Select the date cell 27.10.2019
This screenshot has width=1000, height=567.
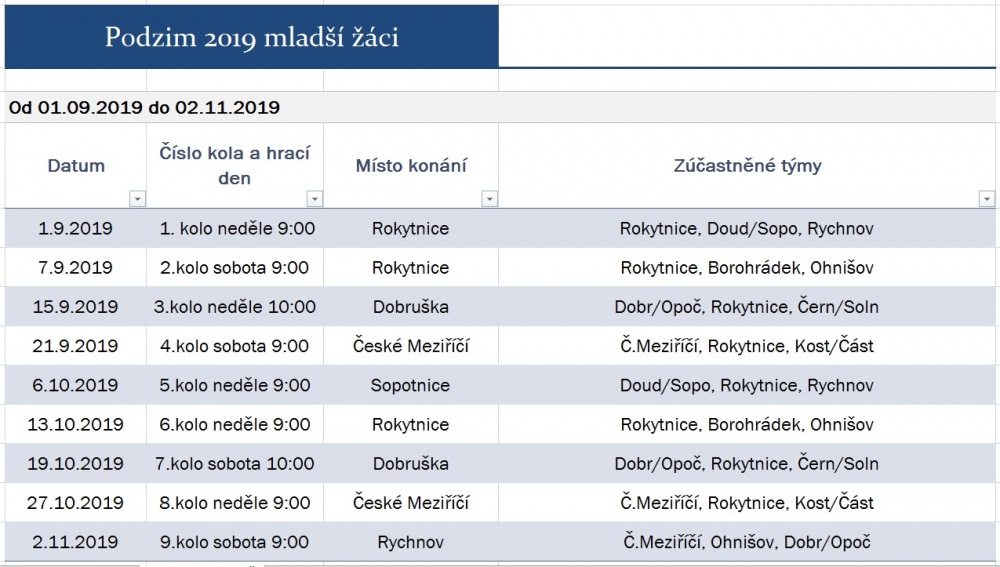[x=75, y=503]
